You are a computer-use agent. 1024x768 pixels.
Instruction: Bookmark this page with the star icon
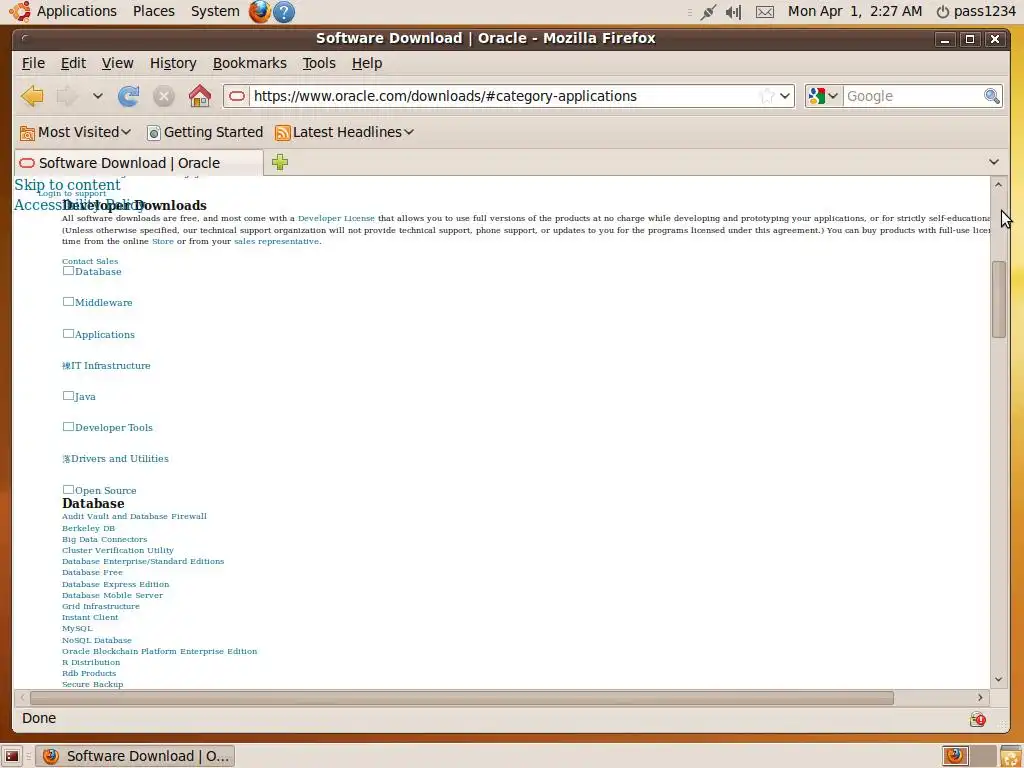point(767,96)
